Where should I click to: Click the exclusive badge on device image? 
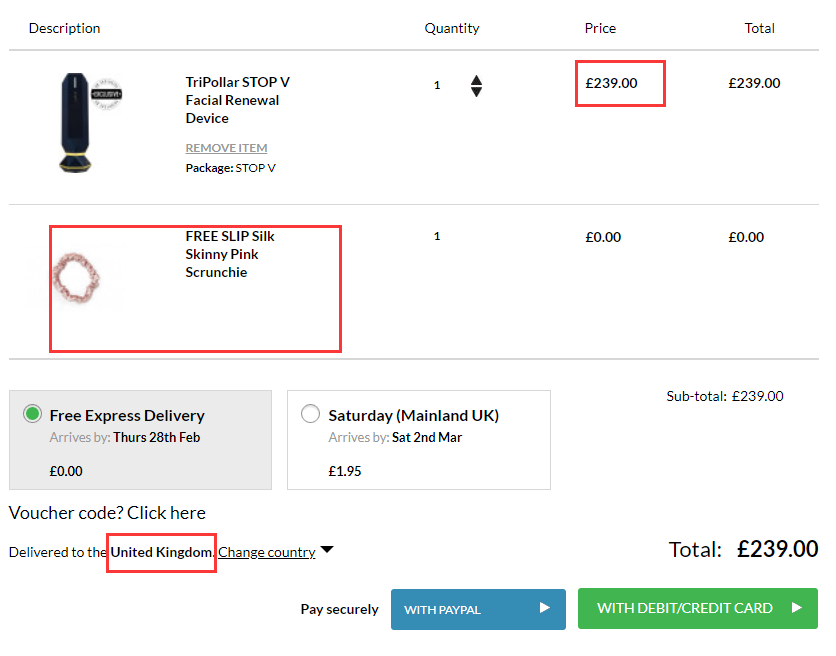[107, 94]
